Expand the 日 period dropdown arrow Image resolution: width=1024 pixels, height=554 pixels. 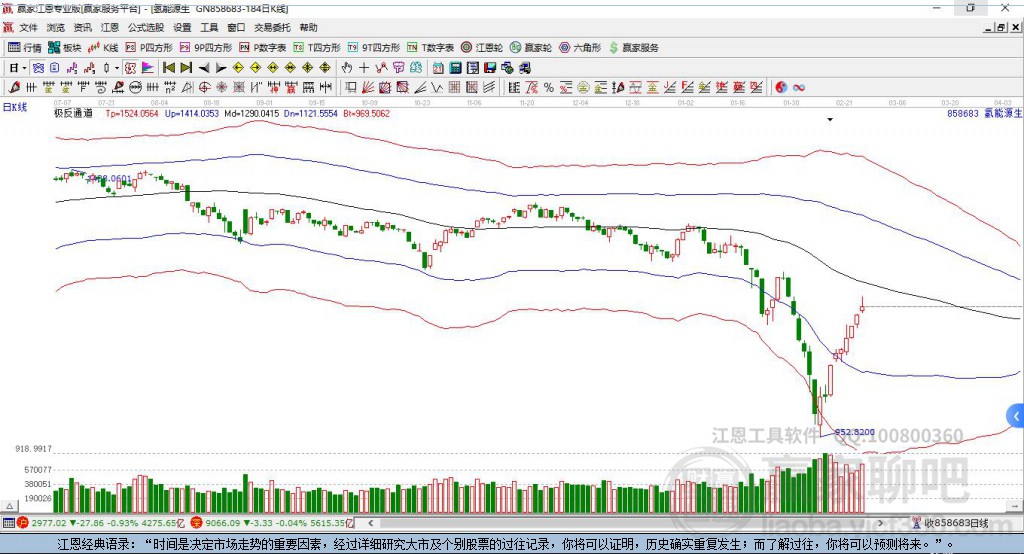click(x=24, y=68)
